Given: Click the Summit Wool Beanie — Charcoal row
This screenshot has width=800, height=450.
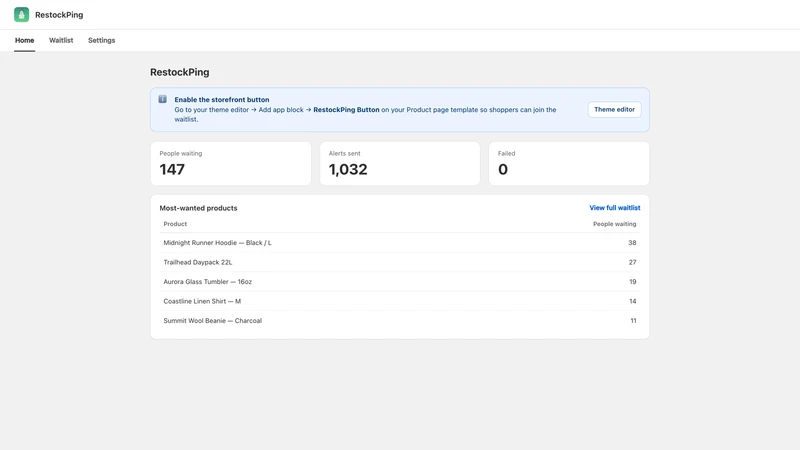Looking at the screenshot, I should pyautogui.click(x=400, y=320).
